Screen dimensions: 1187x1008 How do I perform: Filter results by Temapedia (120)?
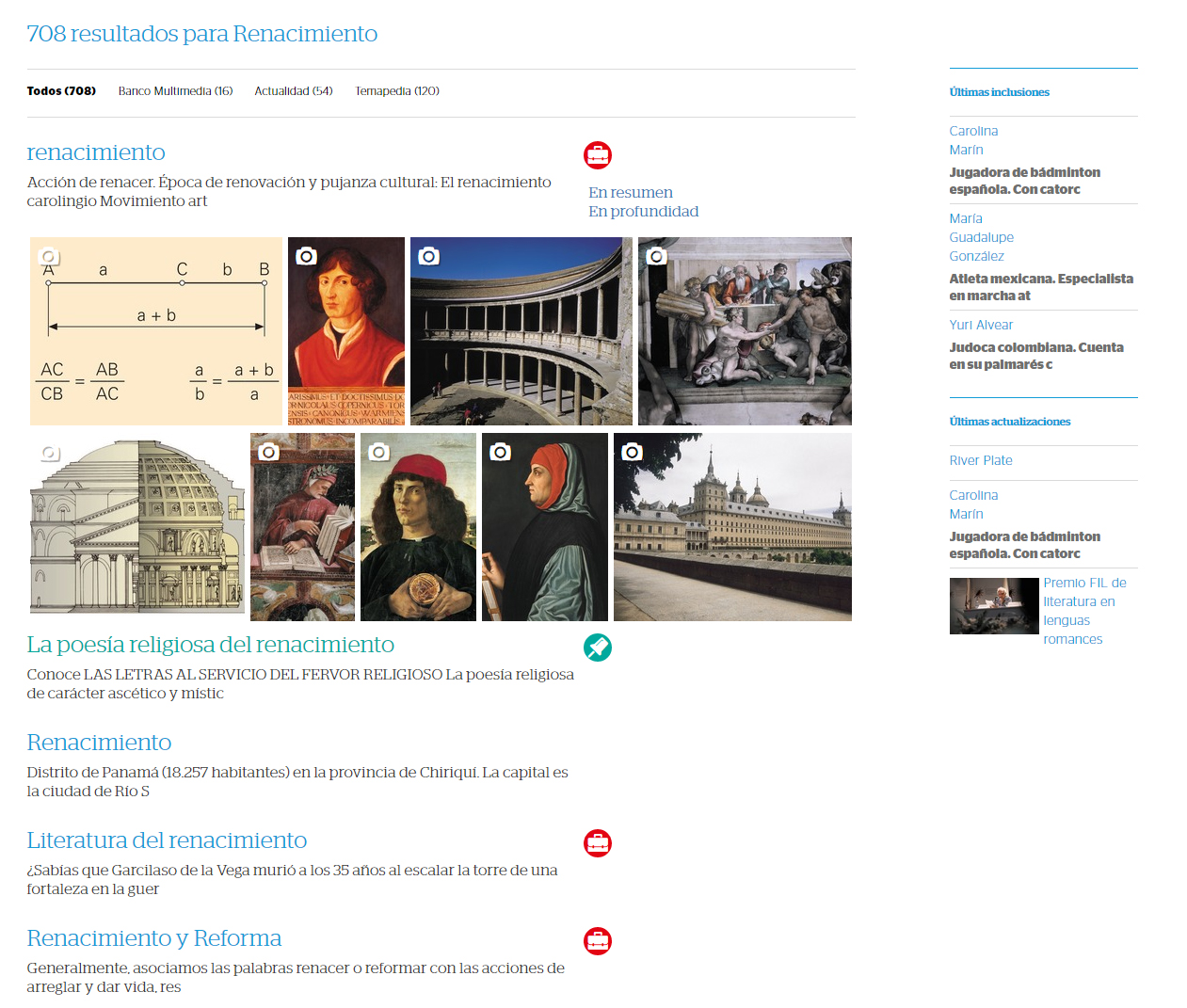397,91
